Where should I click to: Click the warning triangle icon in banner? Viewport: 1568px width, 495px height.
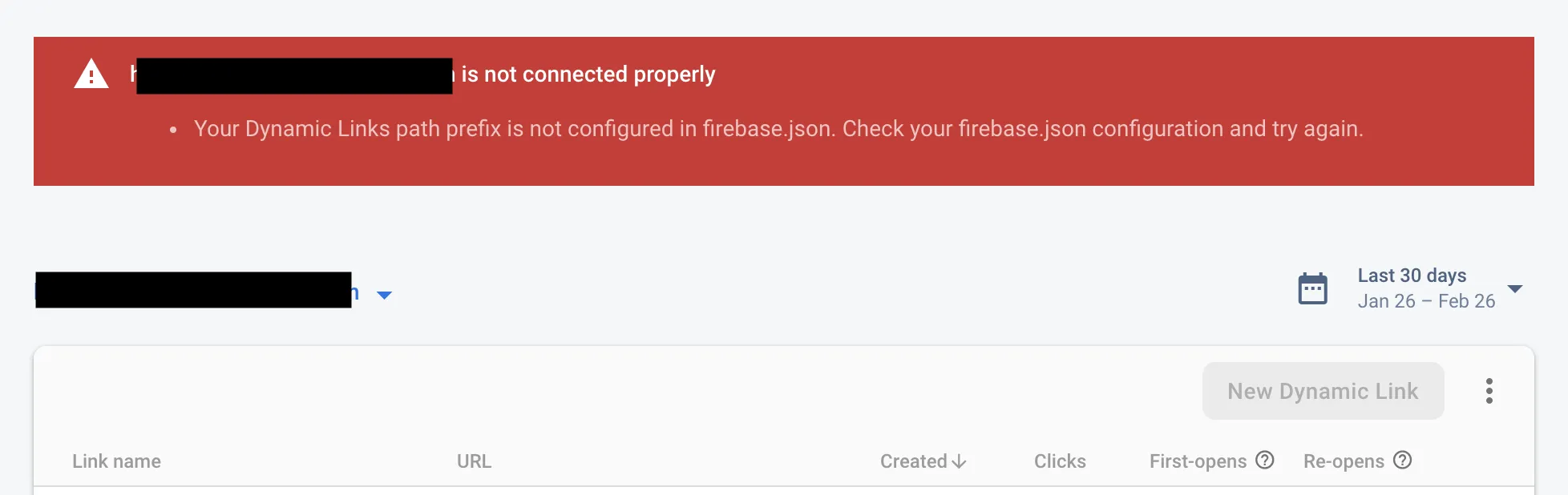91,74
